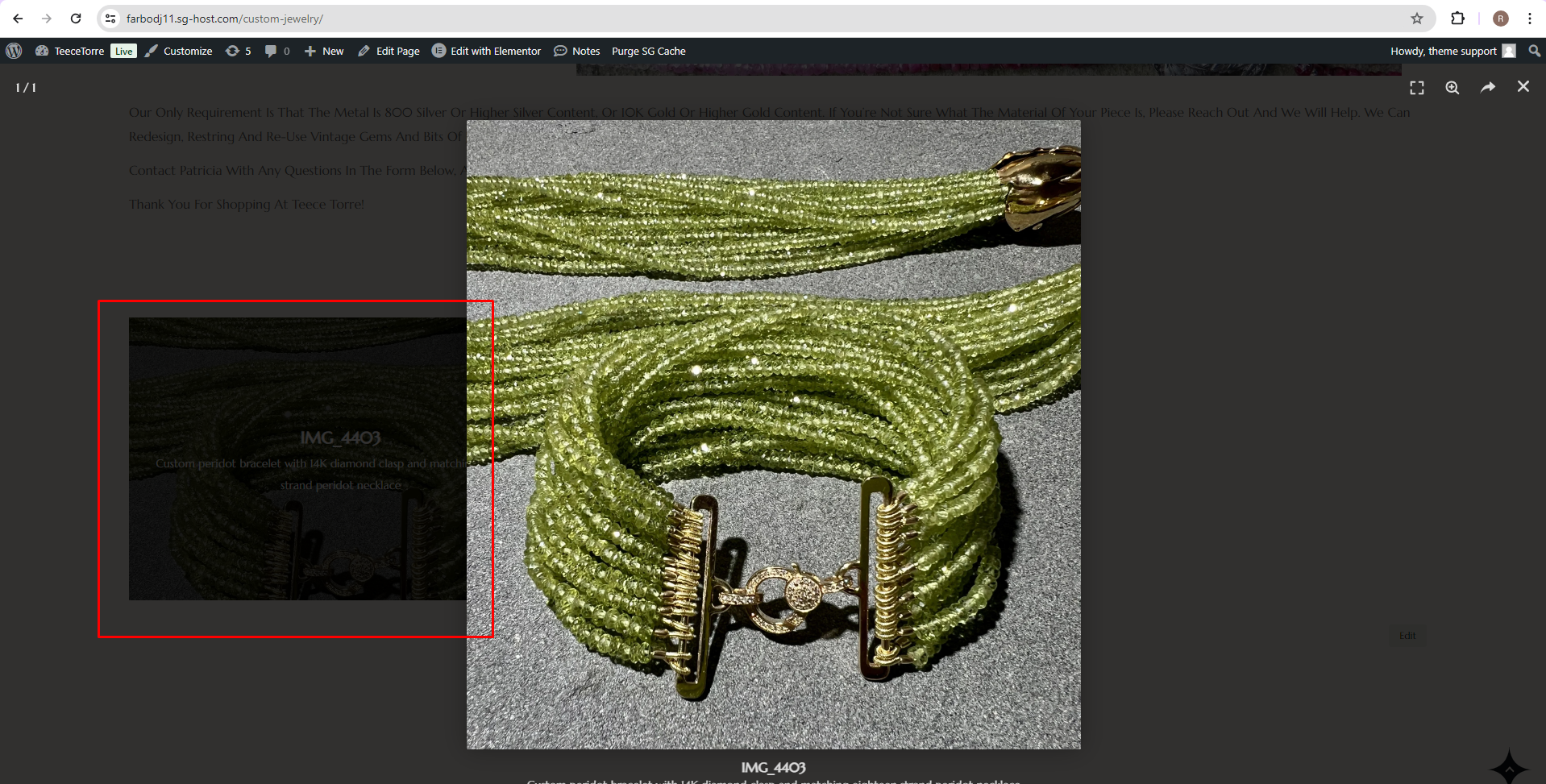This screenshot has width=1546, height=784.
Task: Open the browser extensions puzzle icon
Action: click(x=1457, y=19)
